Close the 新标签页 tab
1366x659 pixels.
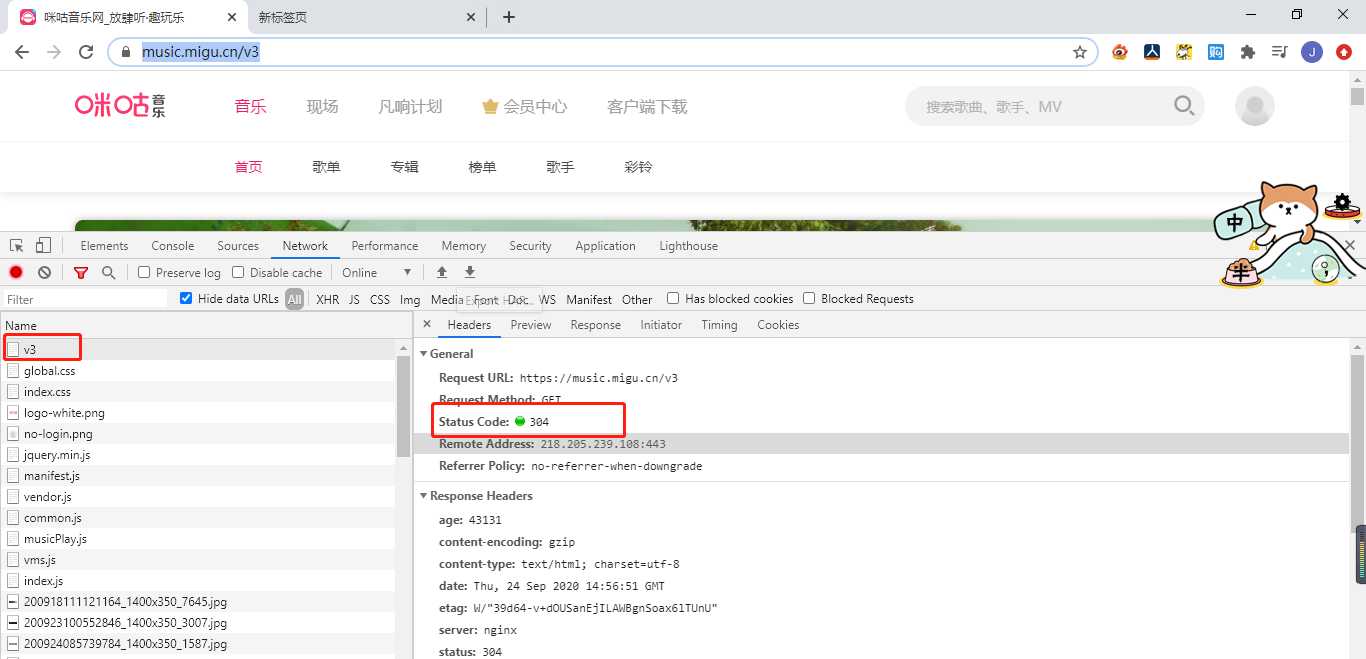pos(471,17)
